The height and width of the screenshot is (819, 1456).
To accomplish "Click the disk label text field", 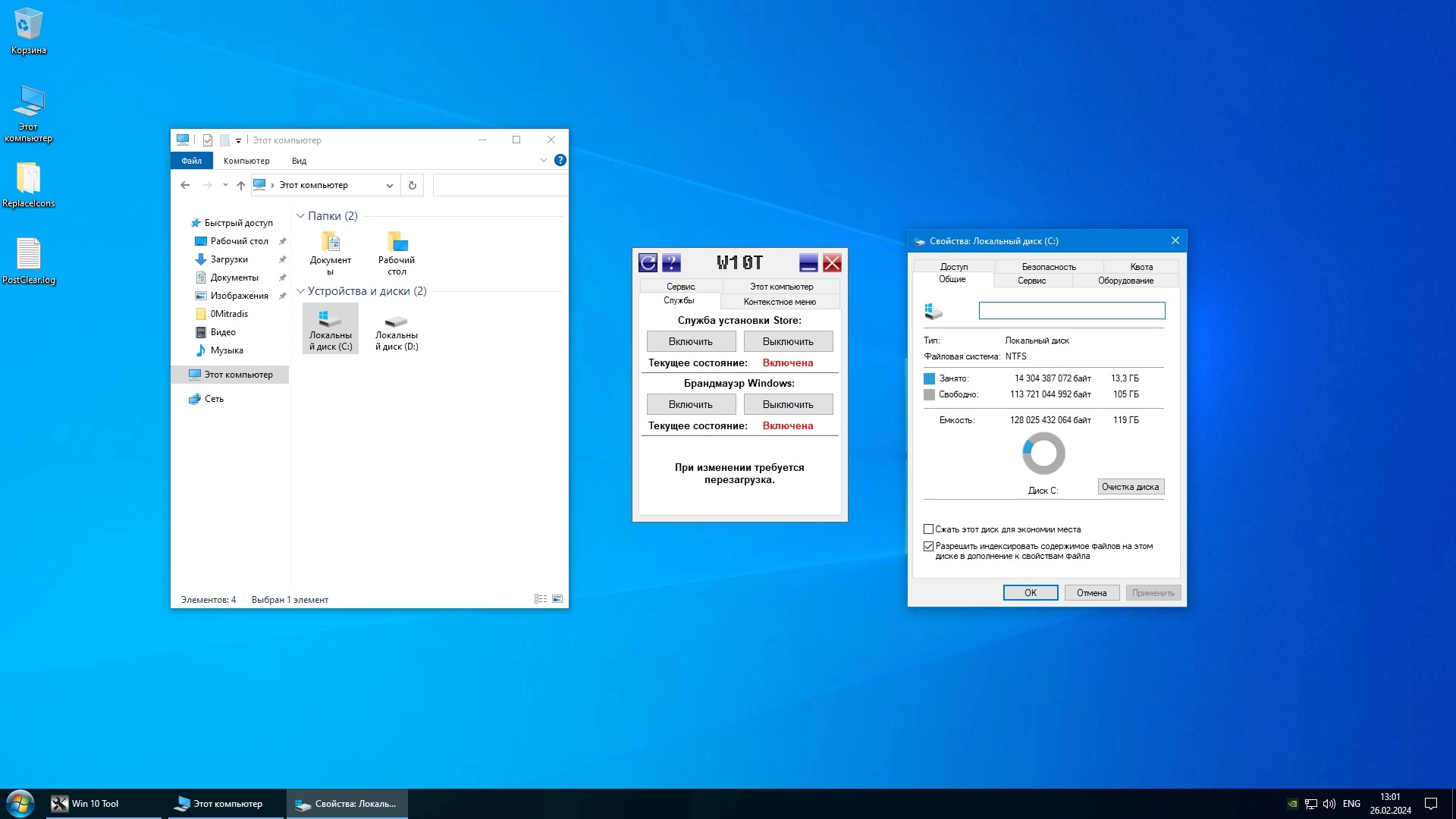I will (x=1071, y=310).
